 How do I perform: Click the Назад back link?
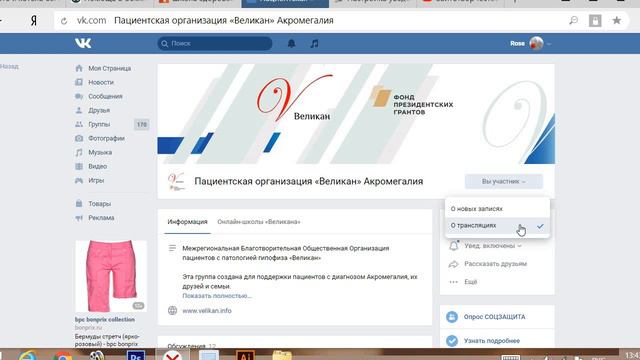(9, 67)
